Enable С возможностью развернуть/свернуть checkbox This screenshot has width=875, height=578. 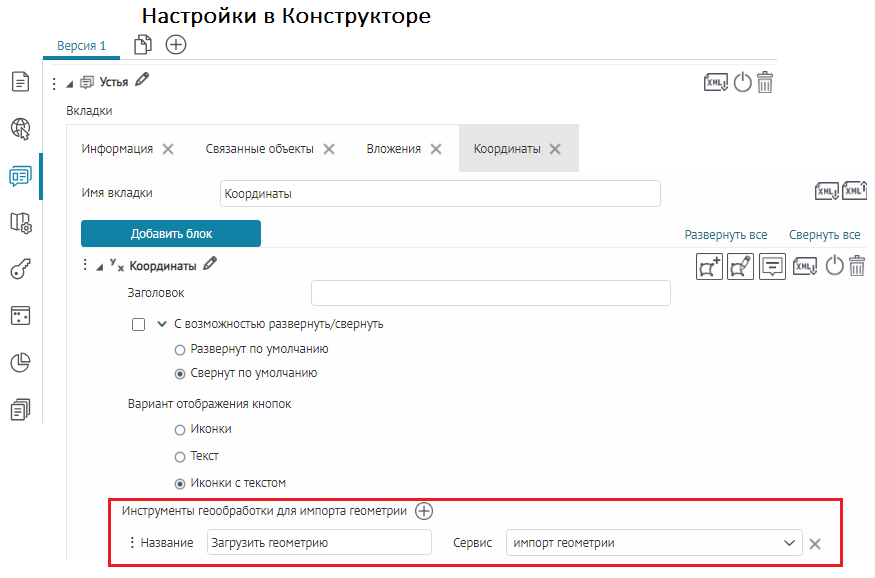139,324
